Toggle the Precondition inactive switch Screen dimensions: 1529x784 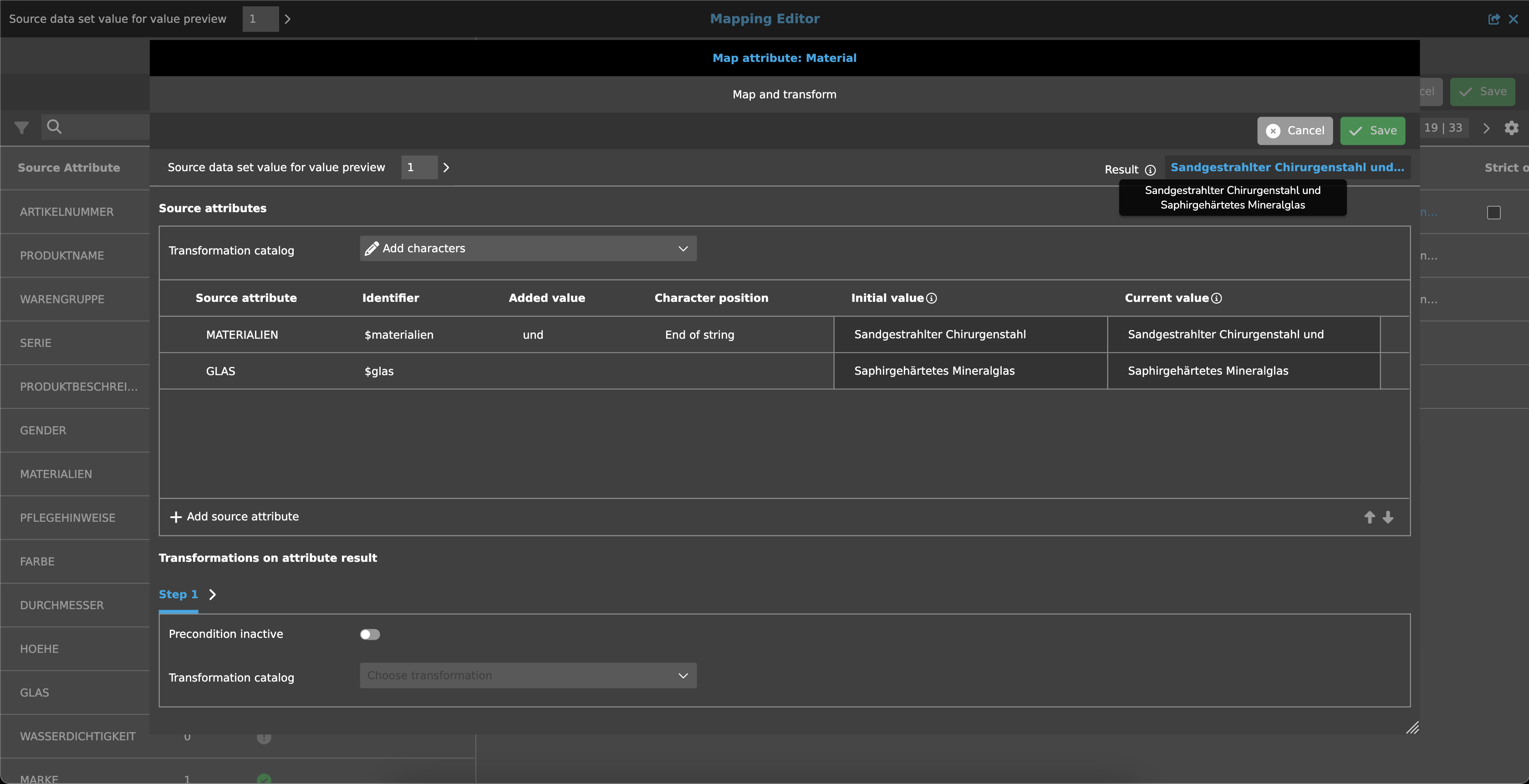[370, 635]
